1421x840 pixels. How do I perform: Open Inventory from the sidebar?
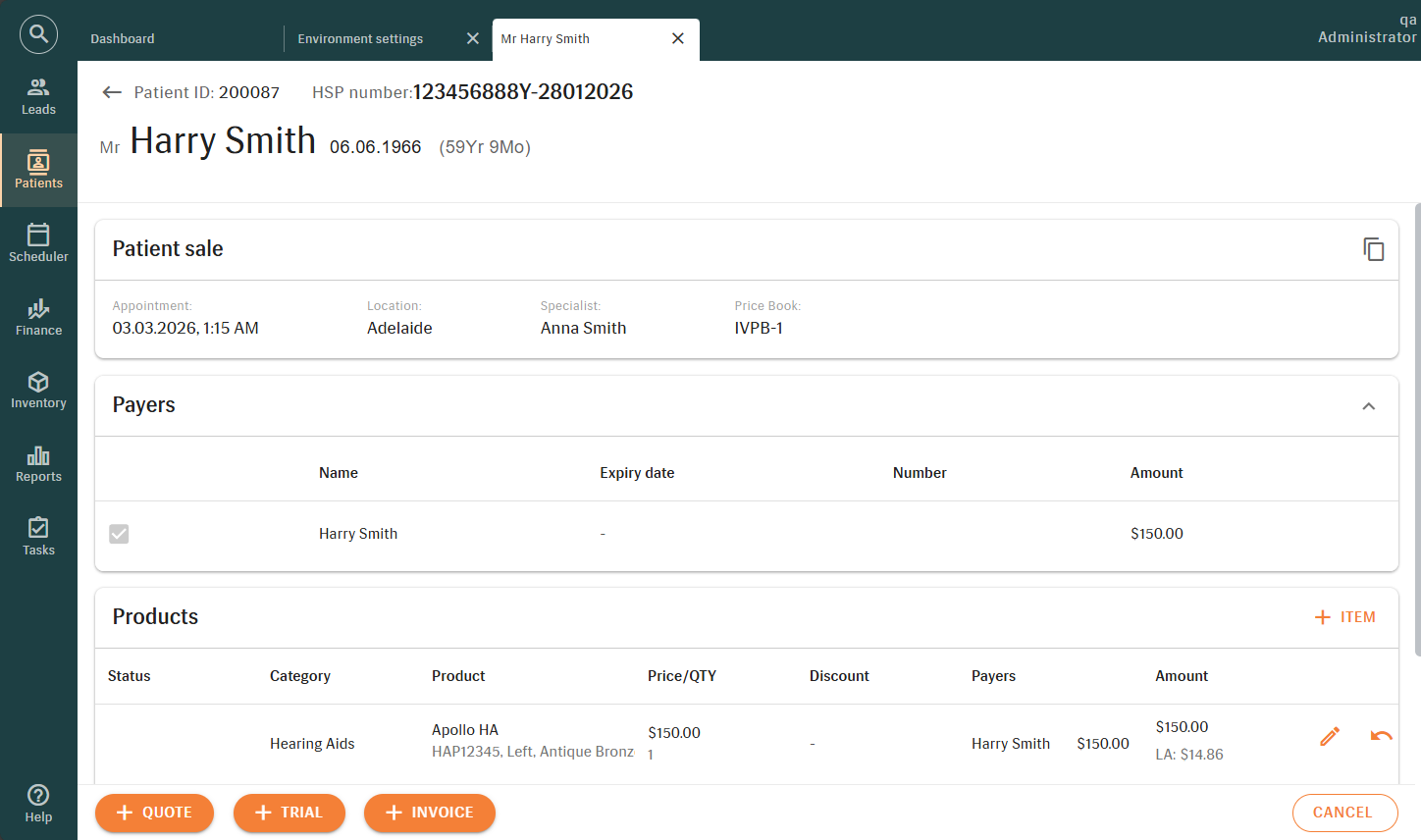click(x=38, y=390)
